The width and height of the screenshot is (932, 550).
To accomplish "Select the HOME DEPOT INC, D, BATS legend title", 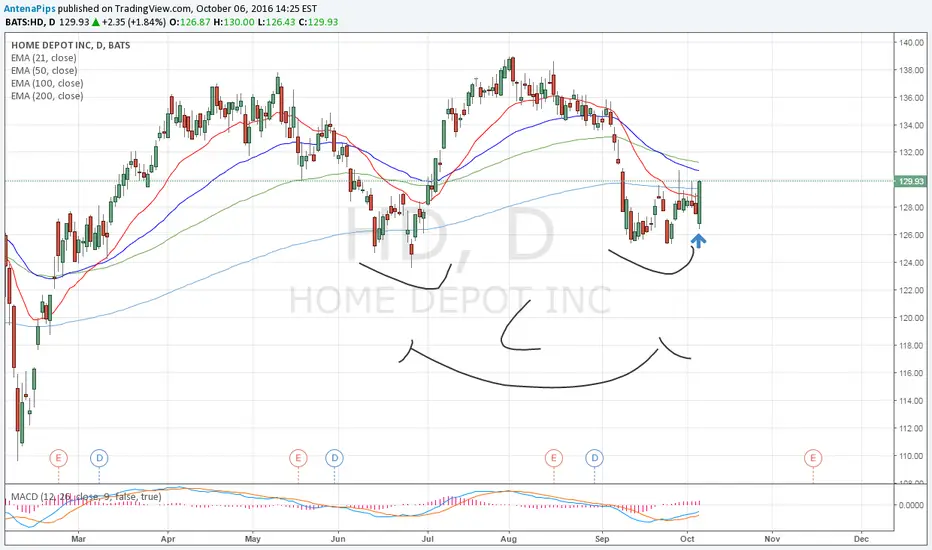I will coord(71,45).
